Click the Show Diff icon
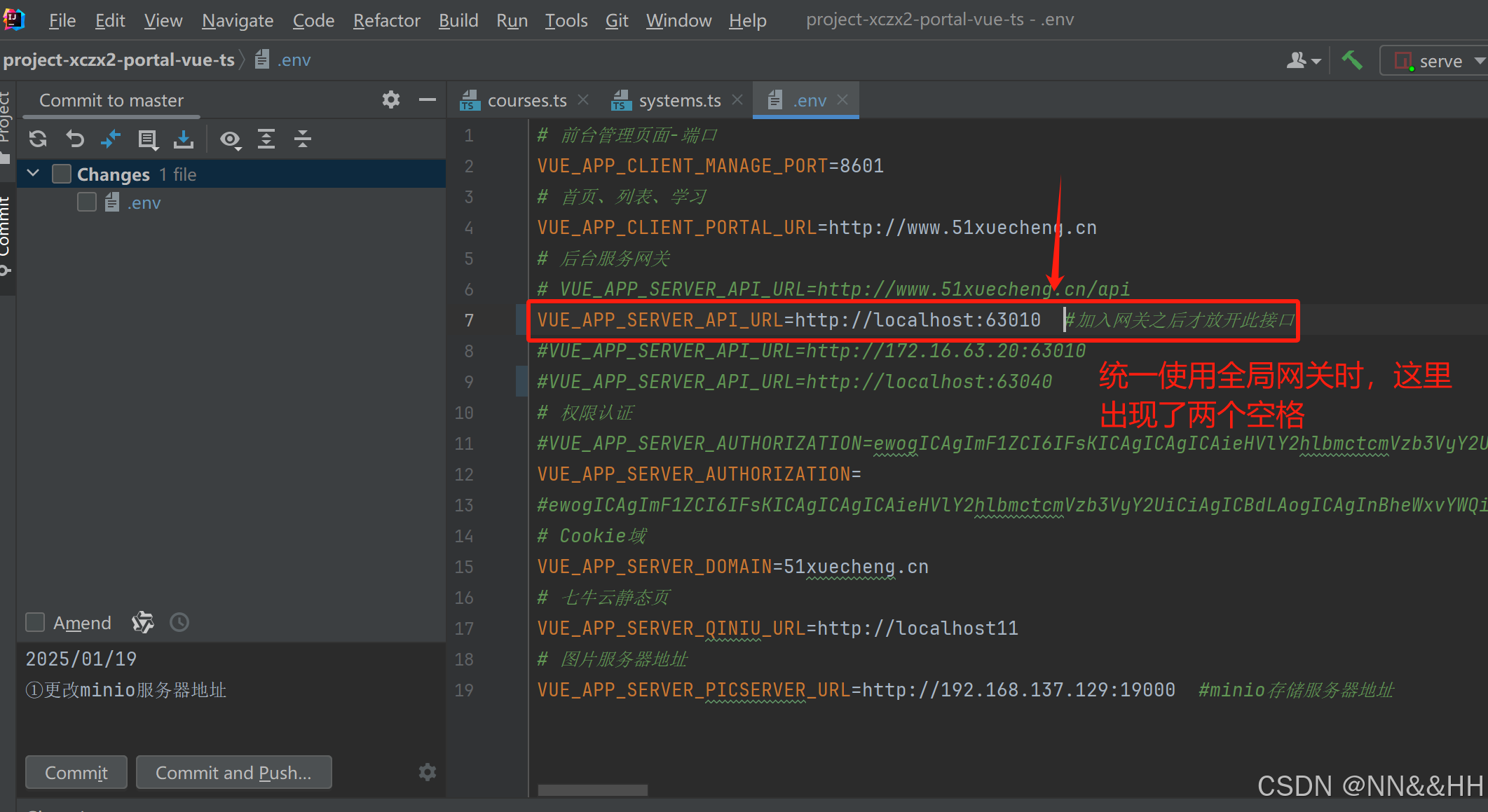This screenshot has width=1488, height=812. [x=111, y=139]
